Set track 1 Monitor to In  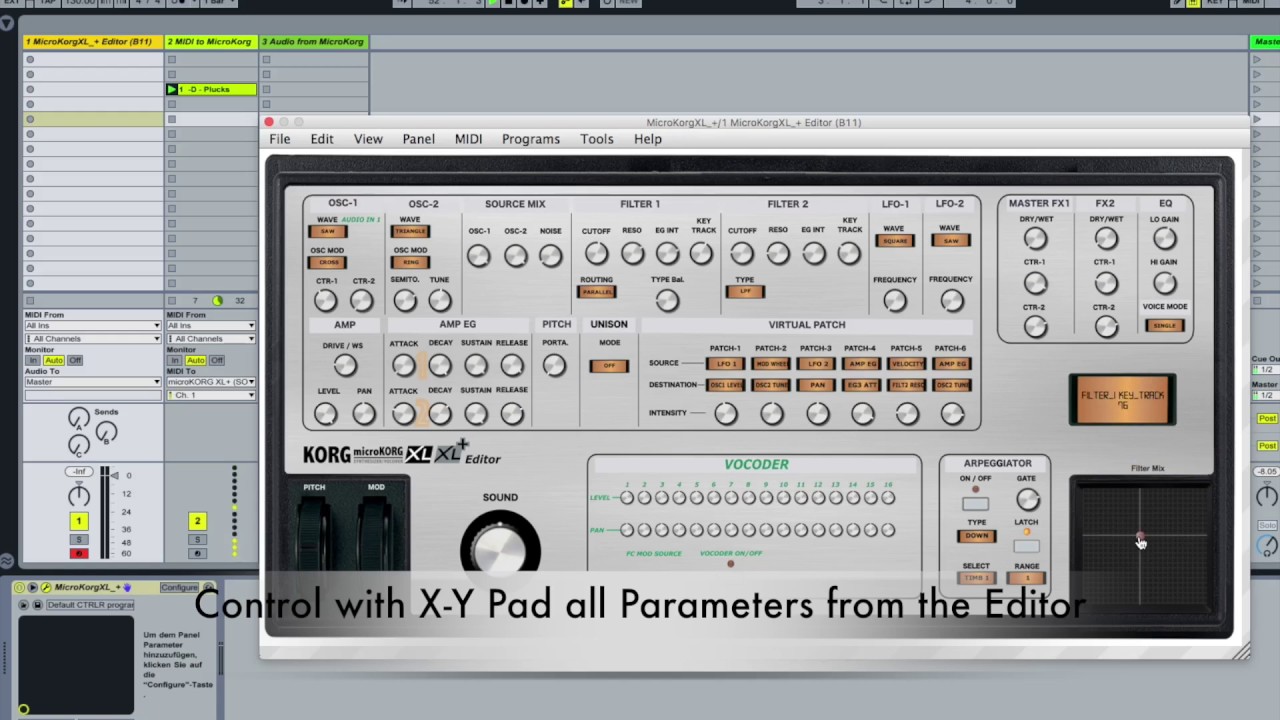coord(32,360)
